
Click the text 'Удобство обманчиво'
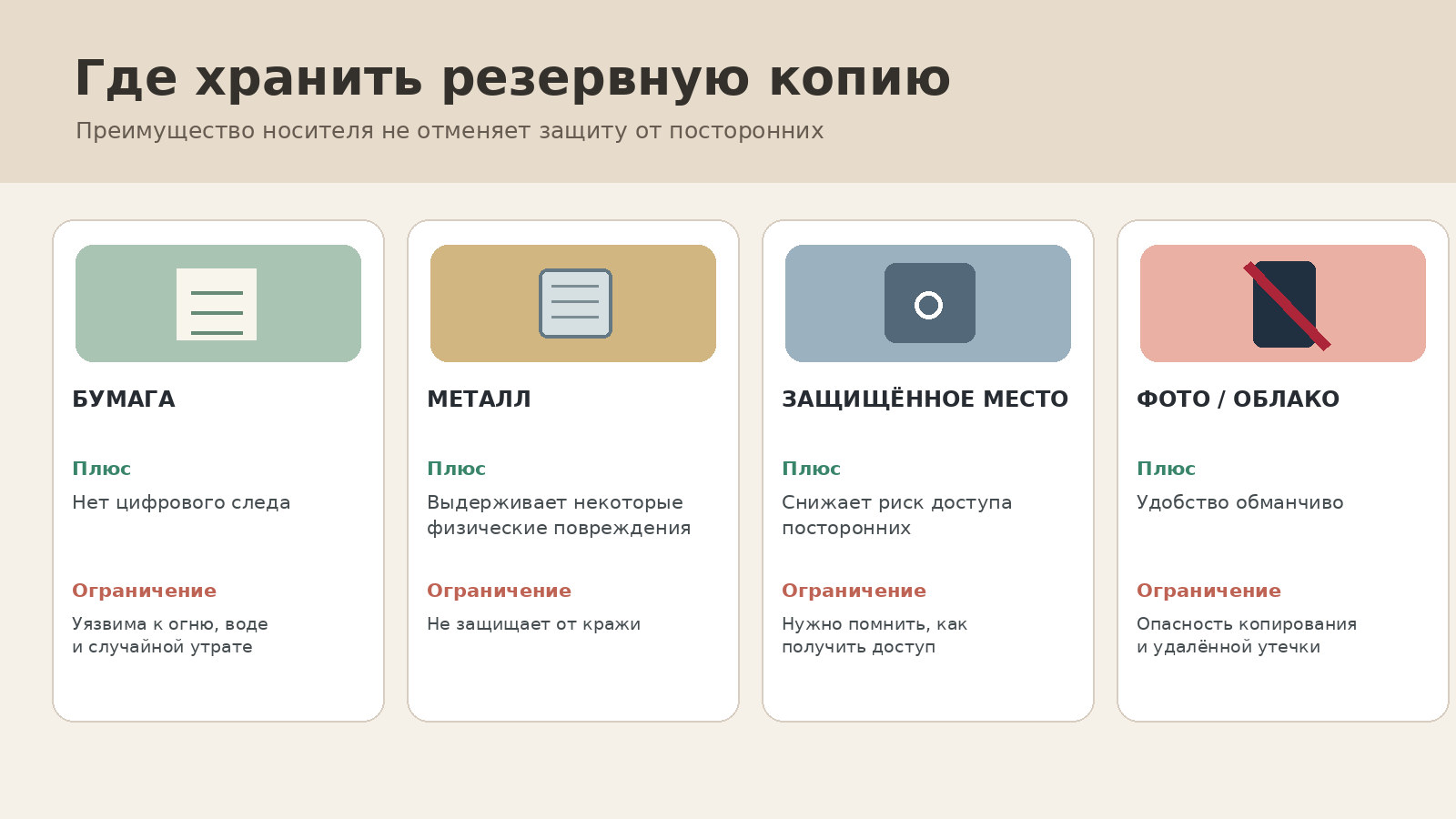tap(1239, 502)
